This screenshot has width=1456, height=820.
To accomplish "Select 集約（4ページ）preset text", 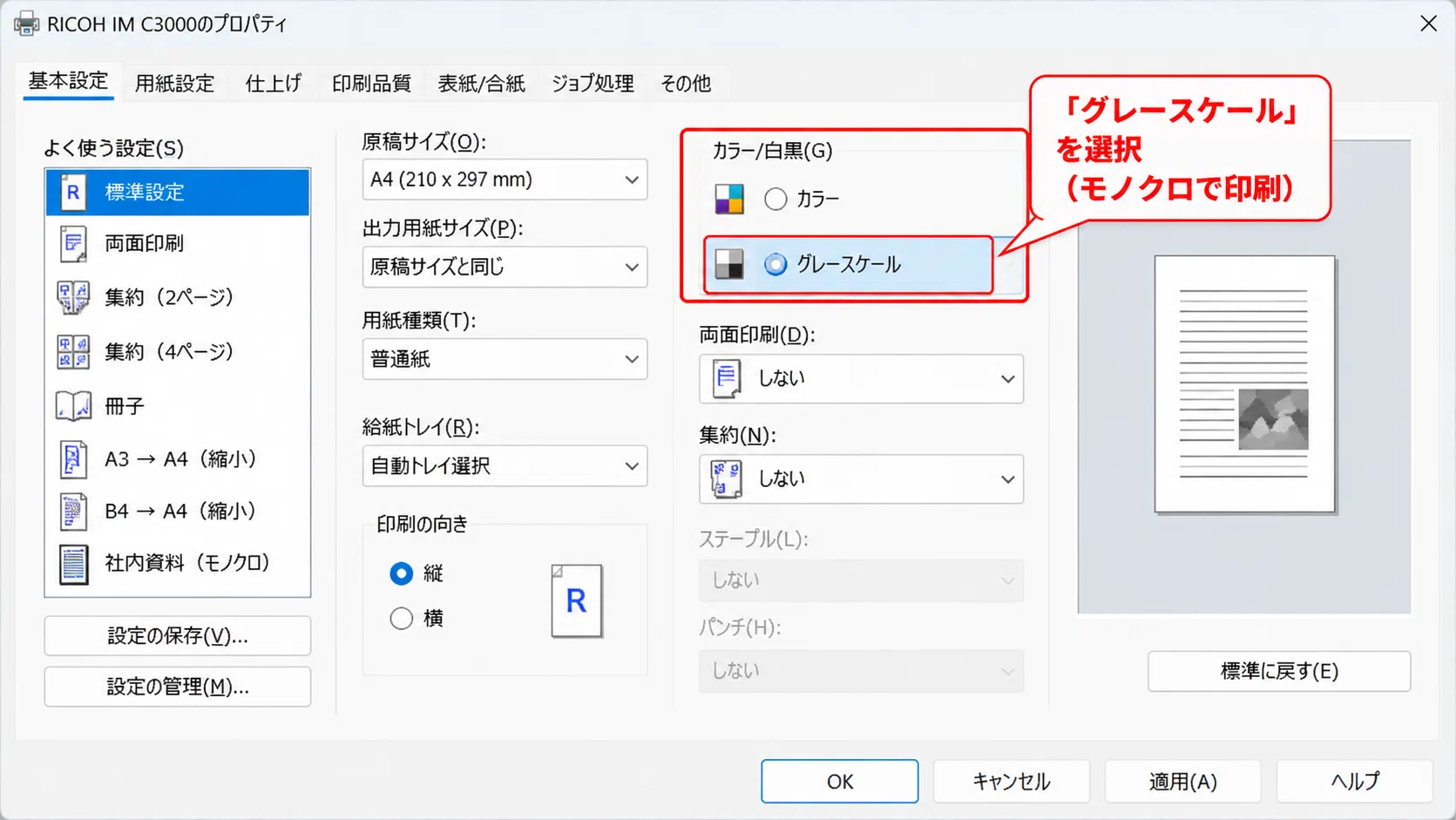I will [x=169, y=351].
